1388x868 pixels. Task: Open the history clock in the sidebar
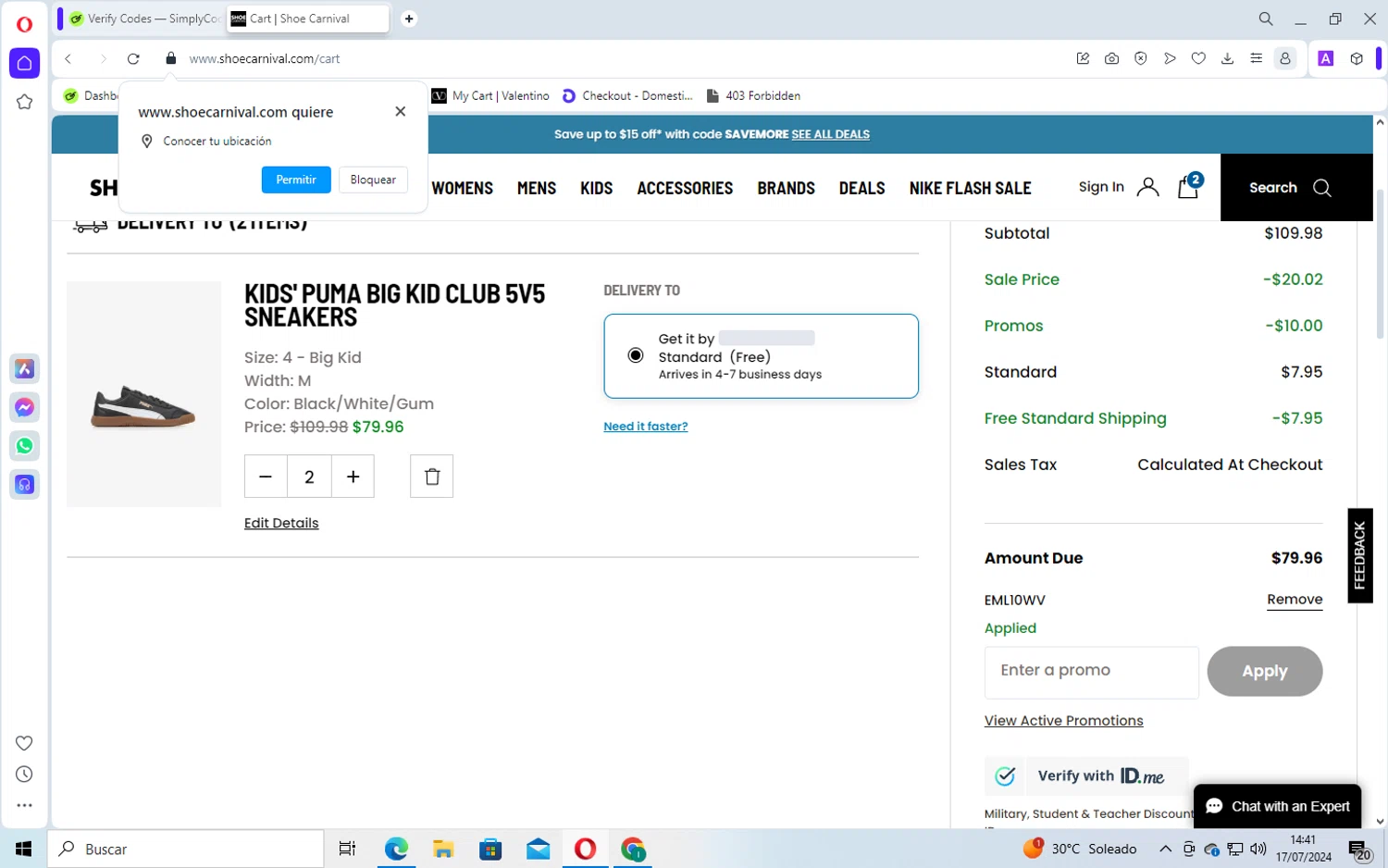click(24, 775)
